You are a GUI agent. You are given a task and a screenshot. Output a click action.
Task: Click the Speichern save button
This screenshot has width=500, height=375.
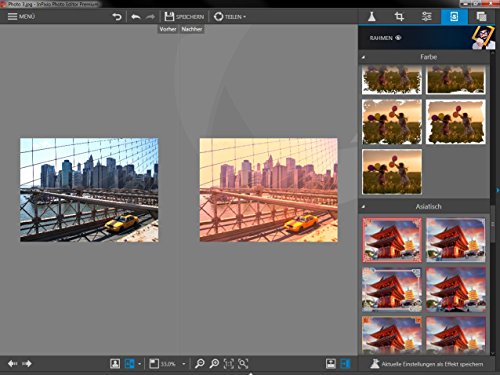tap(184, 16)
